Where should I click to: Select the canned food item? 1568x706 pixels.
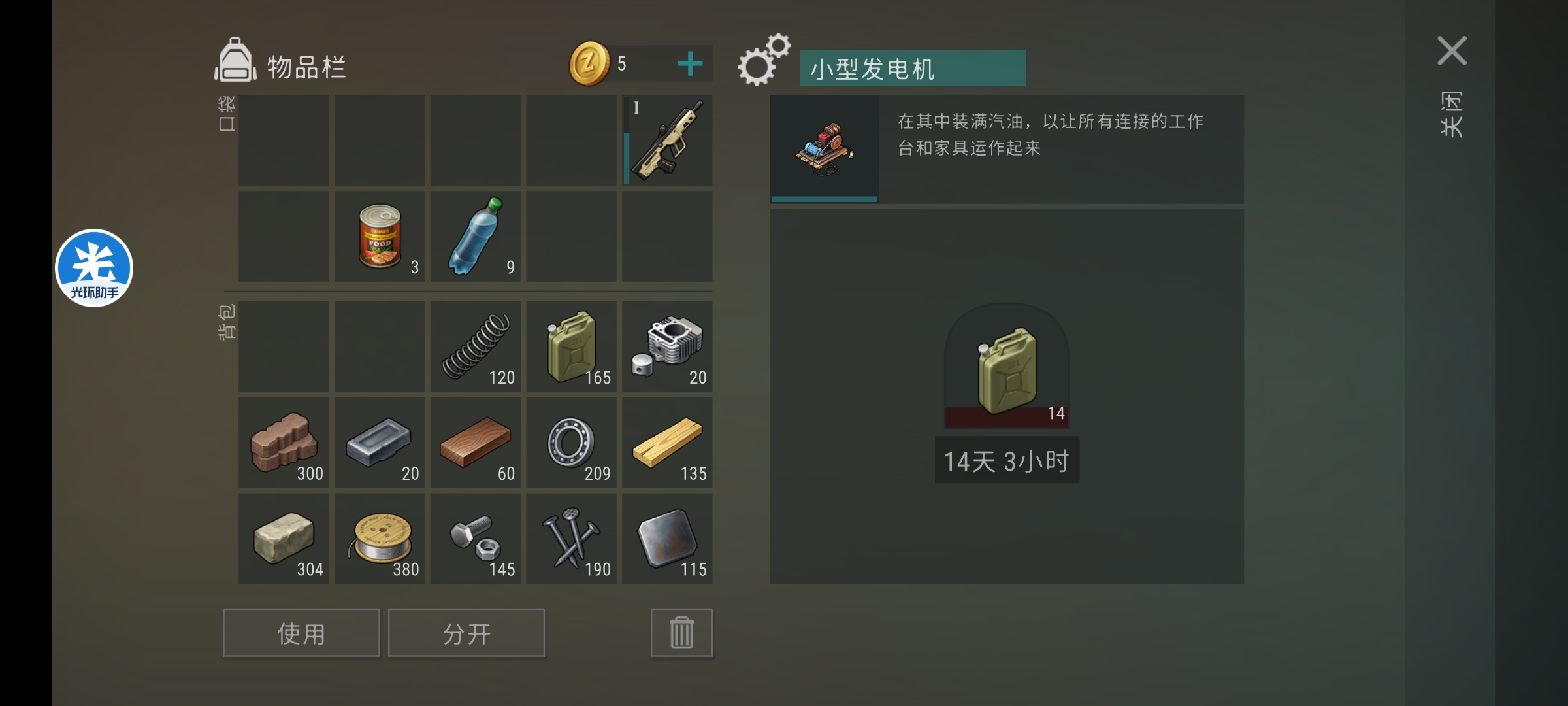click(380, 237)
